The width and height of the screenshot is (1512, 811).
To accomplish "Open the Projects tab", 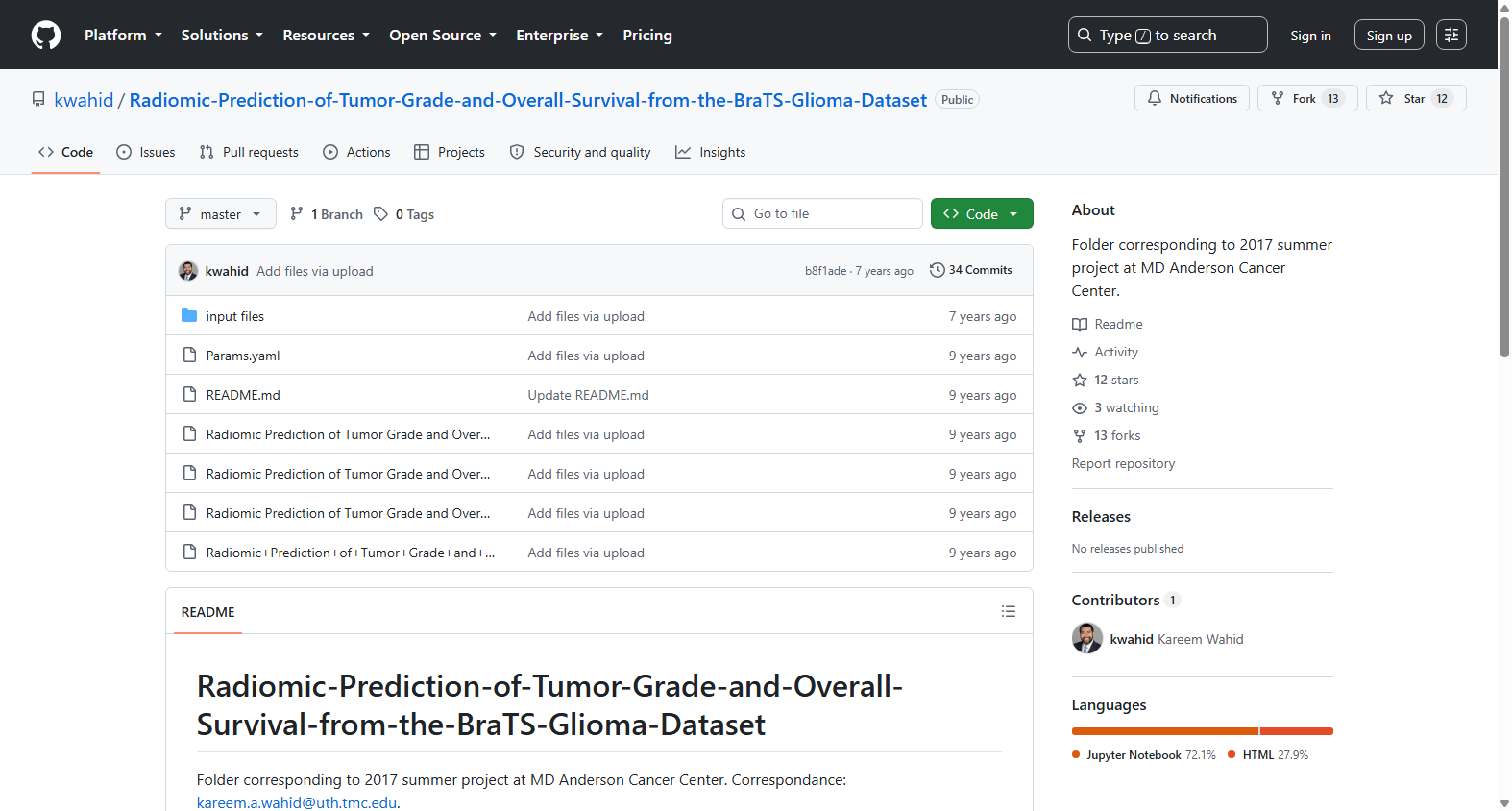I will [x=450, y=152].
